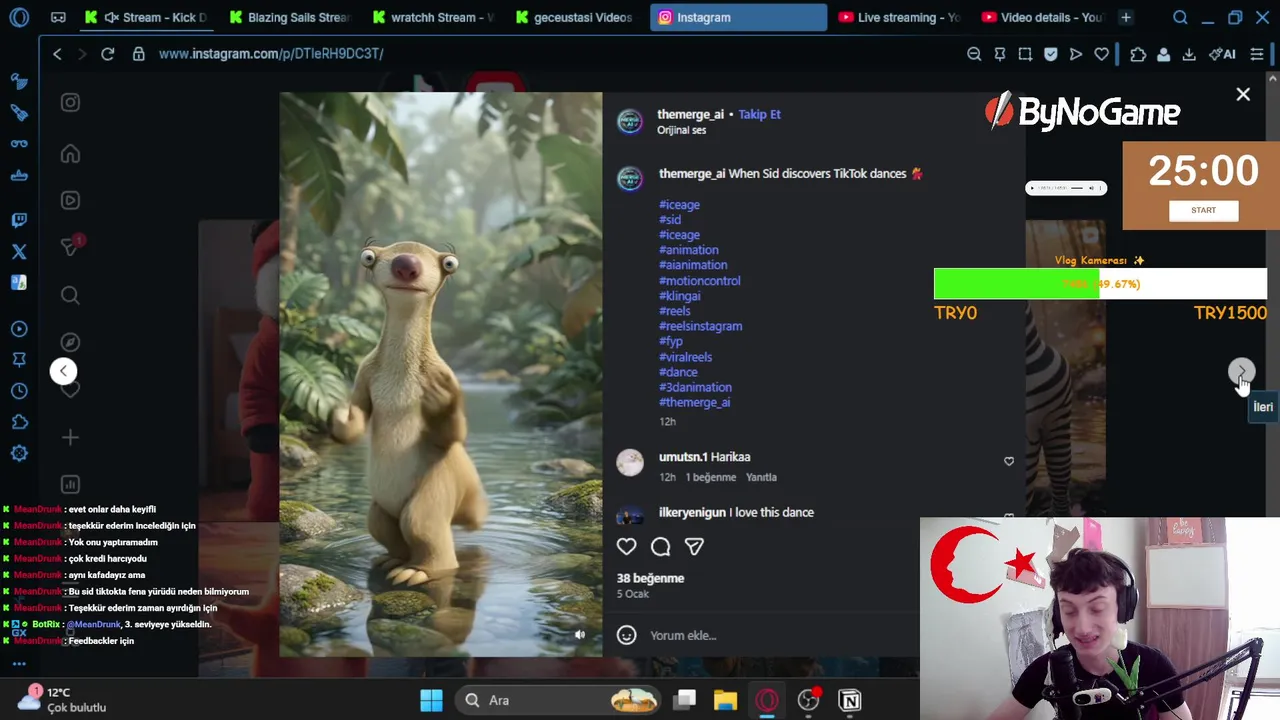This screenshot has width=1280, height=720.
Task: Click the comment bubble icon under post
Action: (x=660, y=546)
